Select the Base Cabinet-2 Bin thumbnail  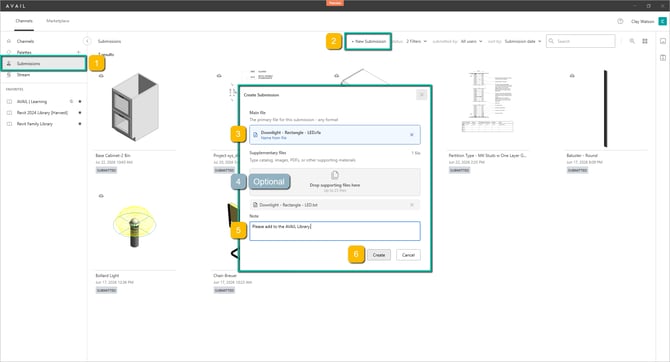[135, 107]
